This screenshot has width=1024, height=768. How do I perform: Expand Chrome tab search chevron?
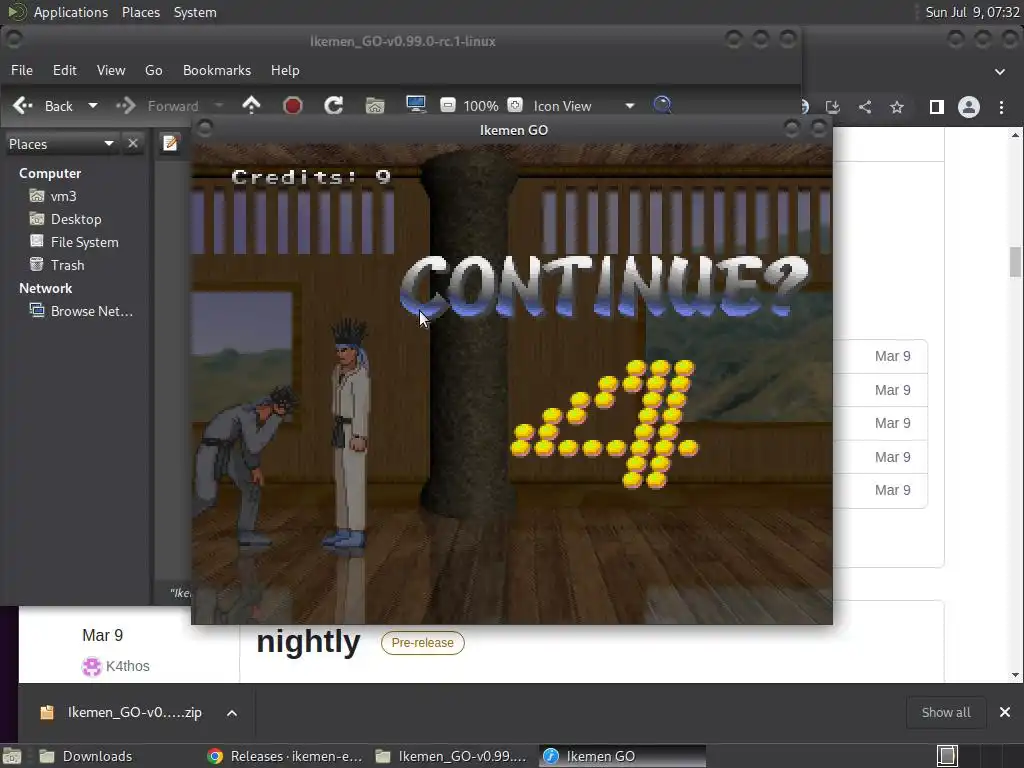pyautogui.click(x=1000, y=72)
